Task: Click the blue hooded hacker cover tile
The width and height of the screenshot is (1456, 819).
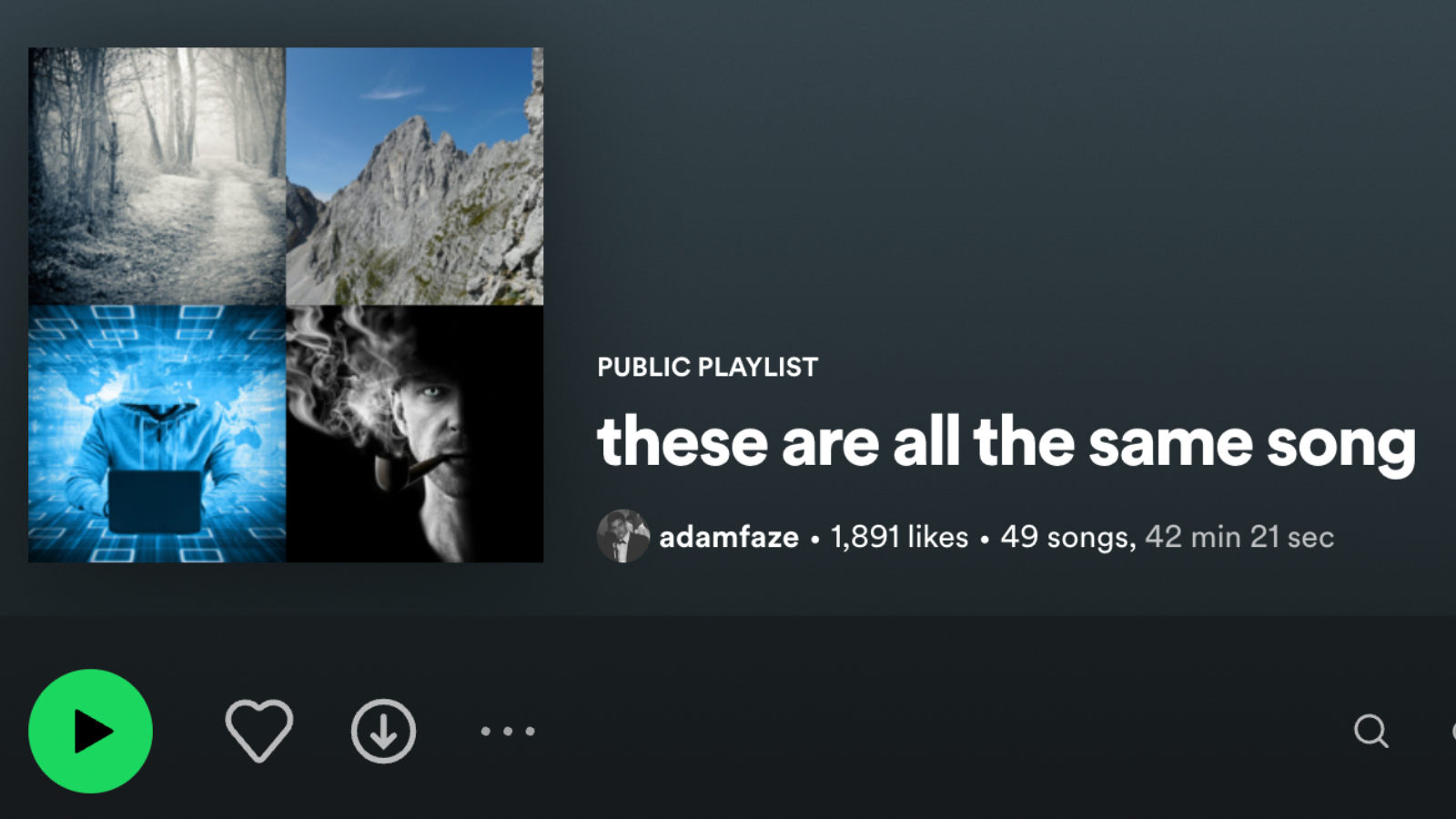Action: pyautogui.click(x=157, y=434)
